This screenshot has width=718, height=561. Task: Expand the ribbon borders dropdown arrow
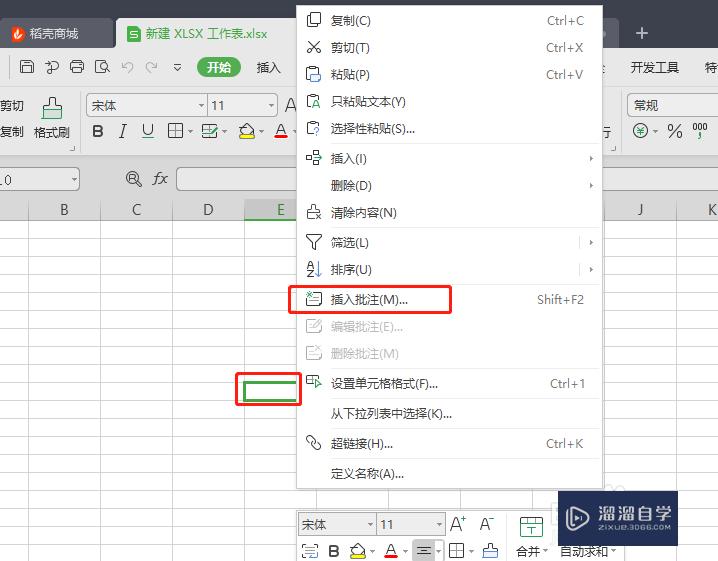190,132
